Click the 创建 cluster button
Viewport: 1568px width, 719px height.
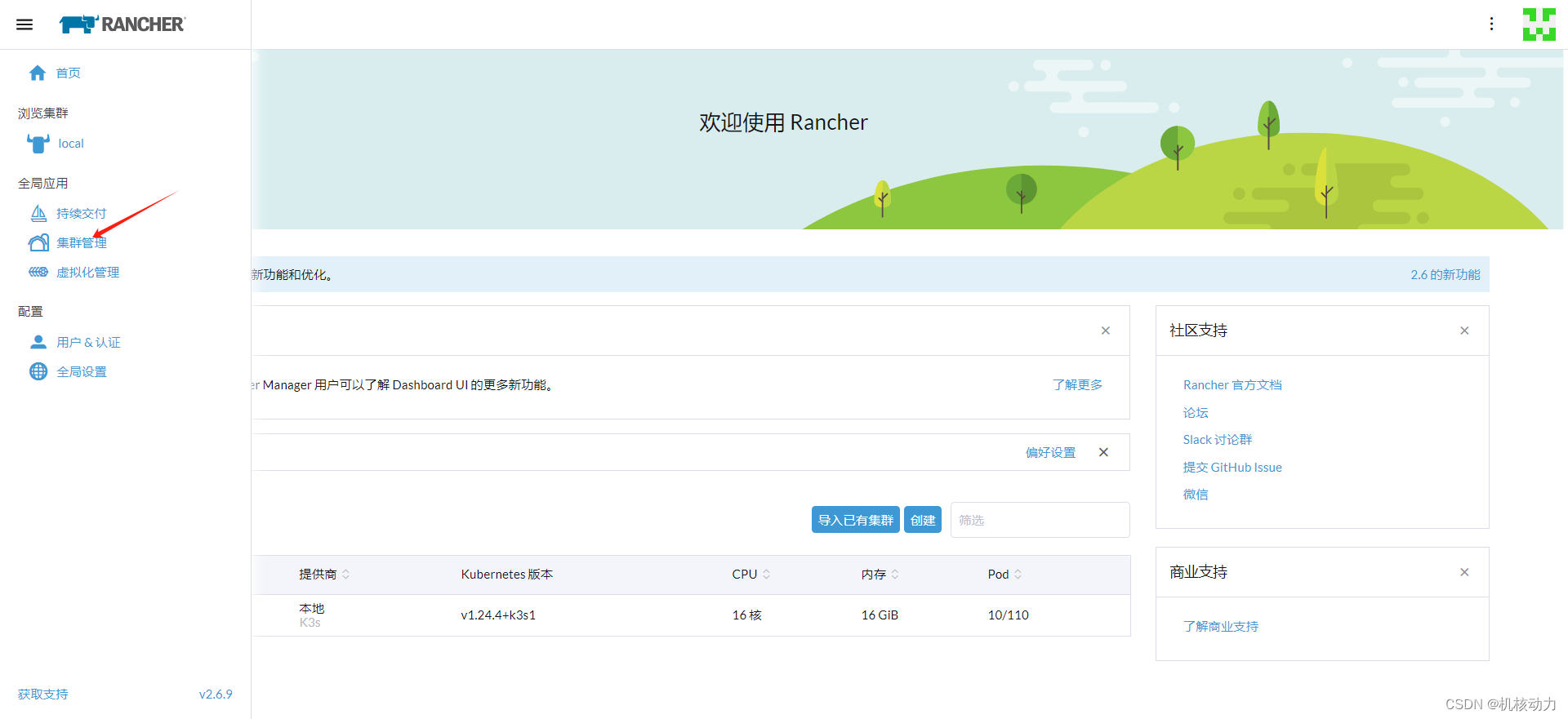(923, 520)
